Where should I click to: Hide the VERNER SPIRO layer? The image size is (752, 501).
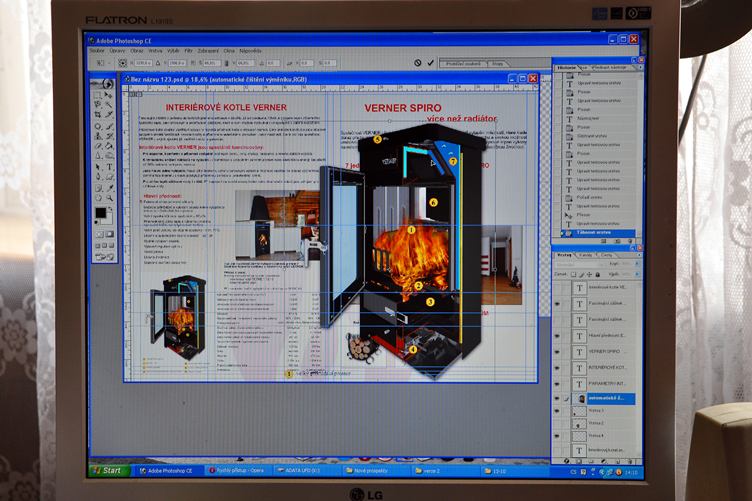pos(558,352)
